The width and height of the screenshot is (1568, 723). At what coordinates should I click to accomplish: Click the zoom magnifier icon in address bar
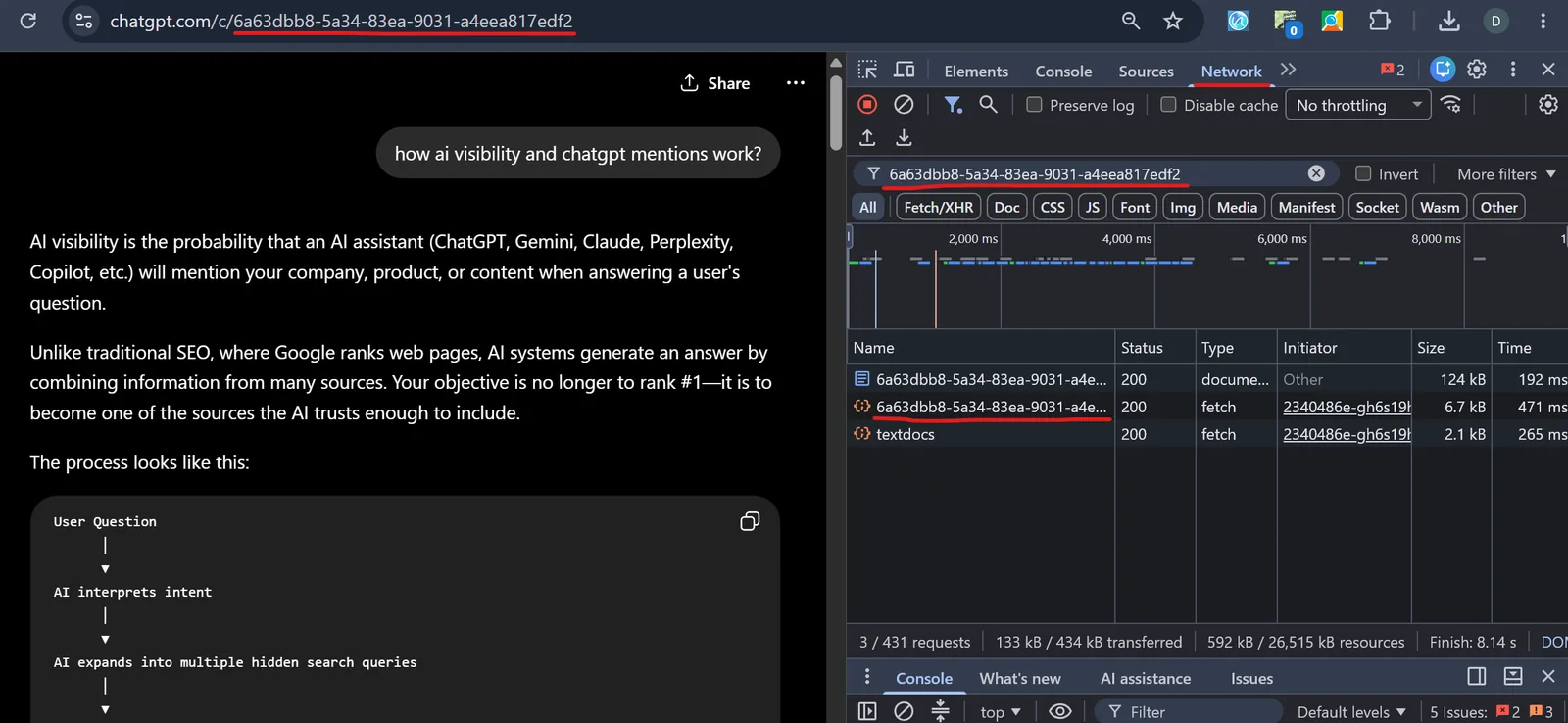tap(1131, 21)
